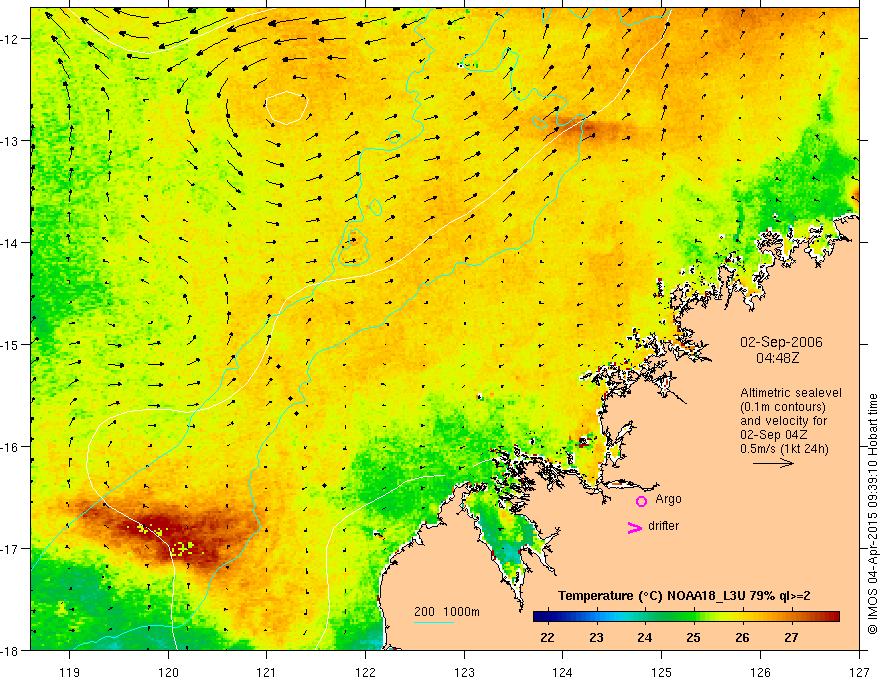
Task: Click color bar tick label 23
Action: click(596, 638)
